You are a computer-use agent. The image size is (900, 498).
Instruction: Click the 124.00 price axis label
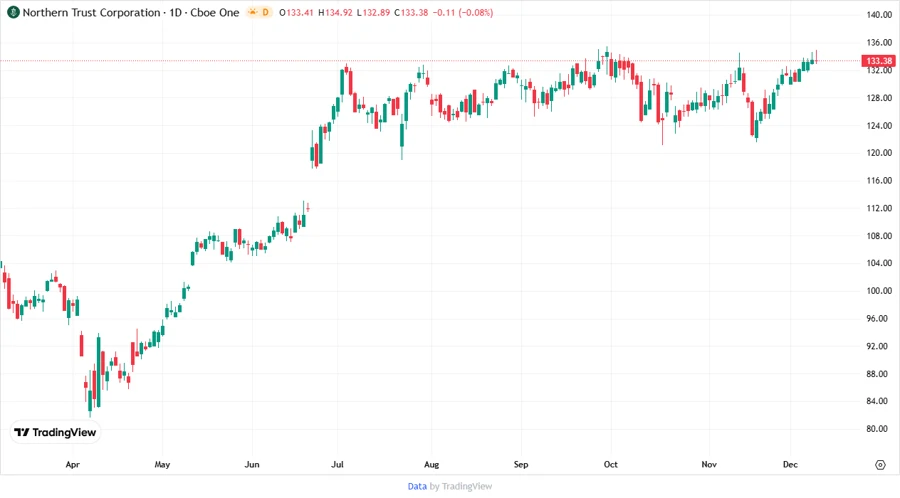[x=879, y=125]
